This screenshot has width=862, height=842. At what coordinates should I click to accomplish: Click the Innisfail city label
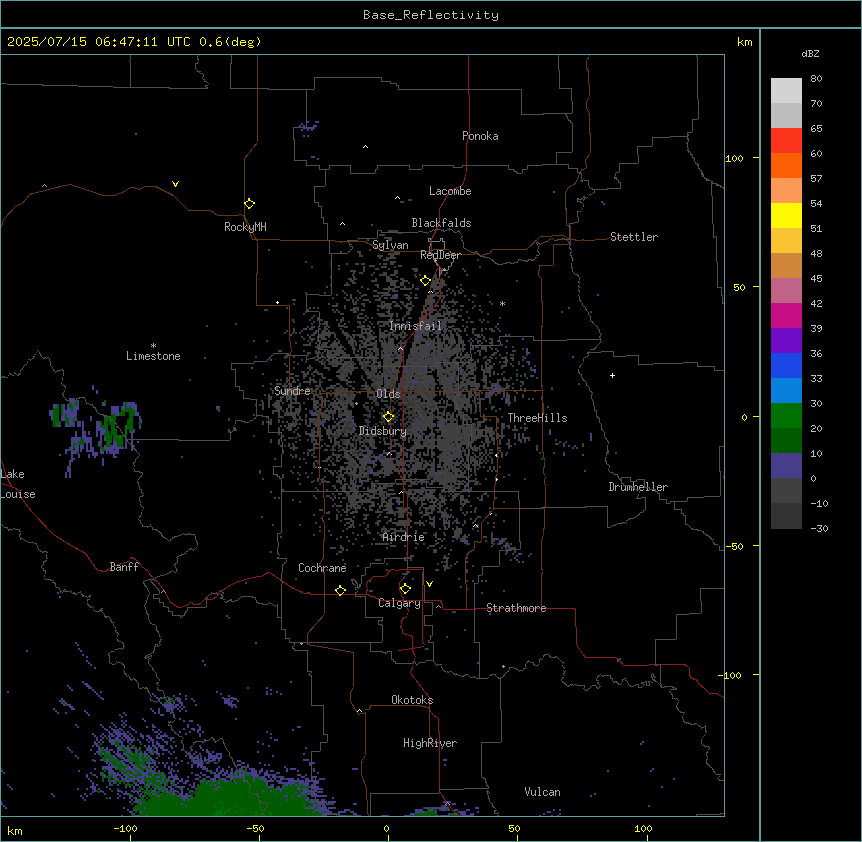[415, 326]
